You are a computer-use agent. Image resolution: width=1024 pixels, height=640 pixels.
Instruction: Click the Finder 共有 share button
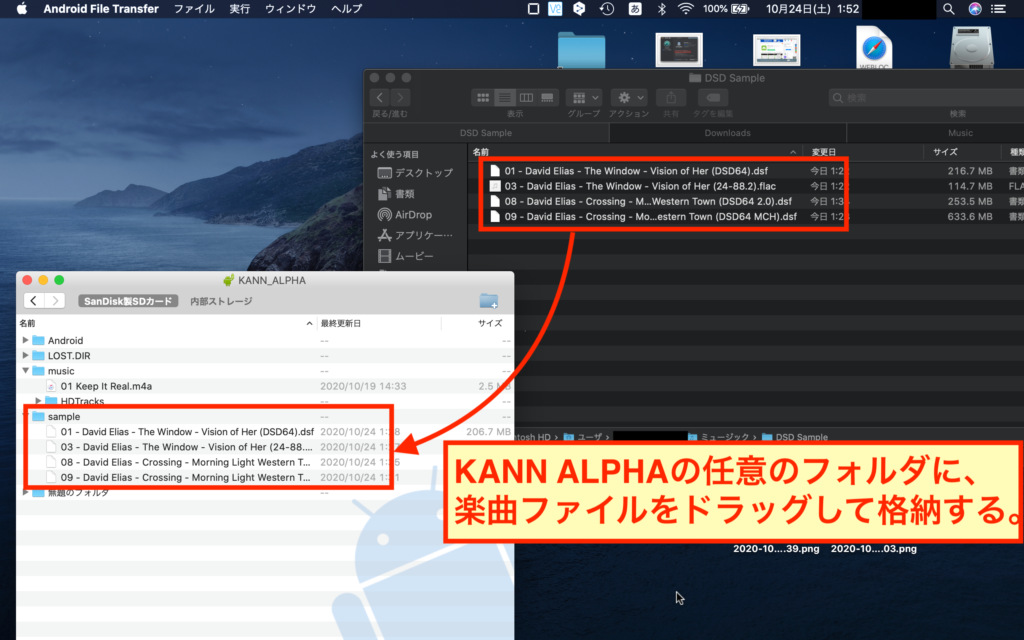671,97
